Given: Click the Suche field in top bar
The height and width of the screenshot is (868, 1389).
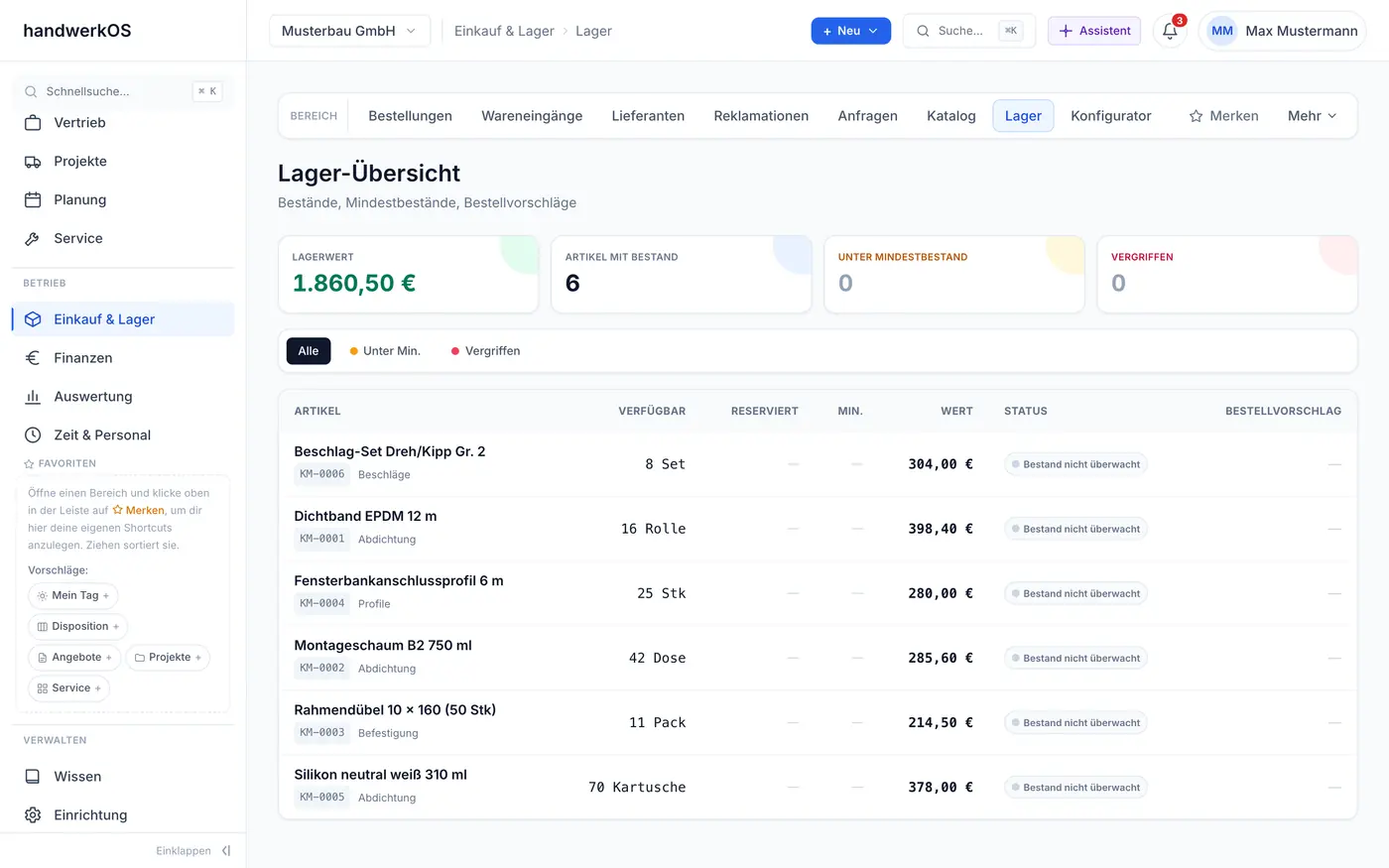Looking at the screenshot, I should point(968,31).
